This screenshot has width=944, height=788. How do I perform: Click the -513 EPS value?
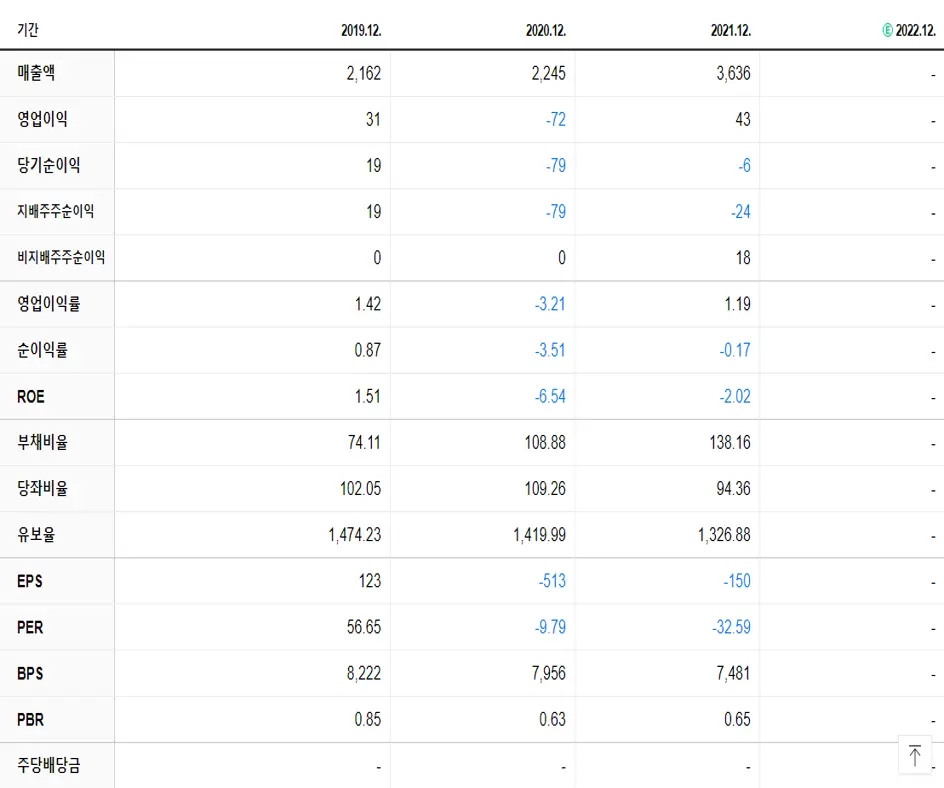pyautogui.click(x=552, y=581)
